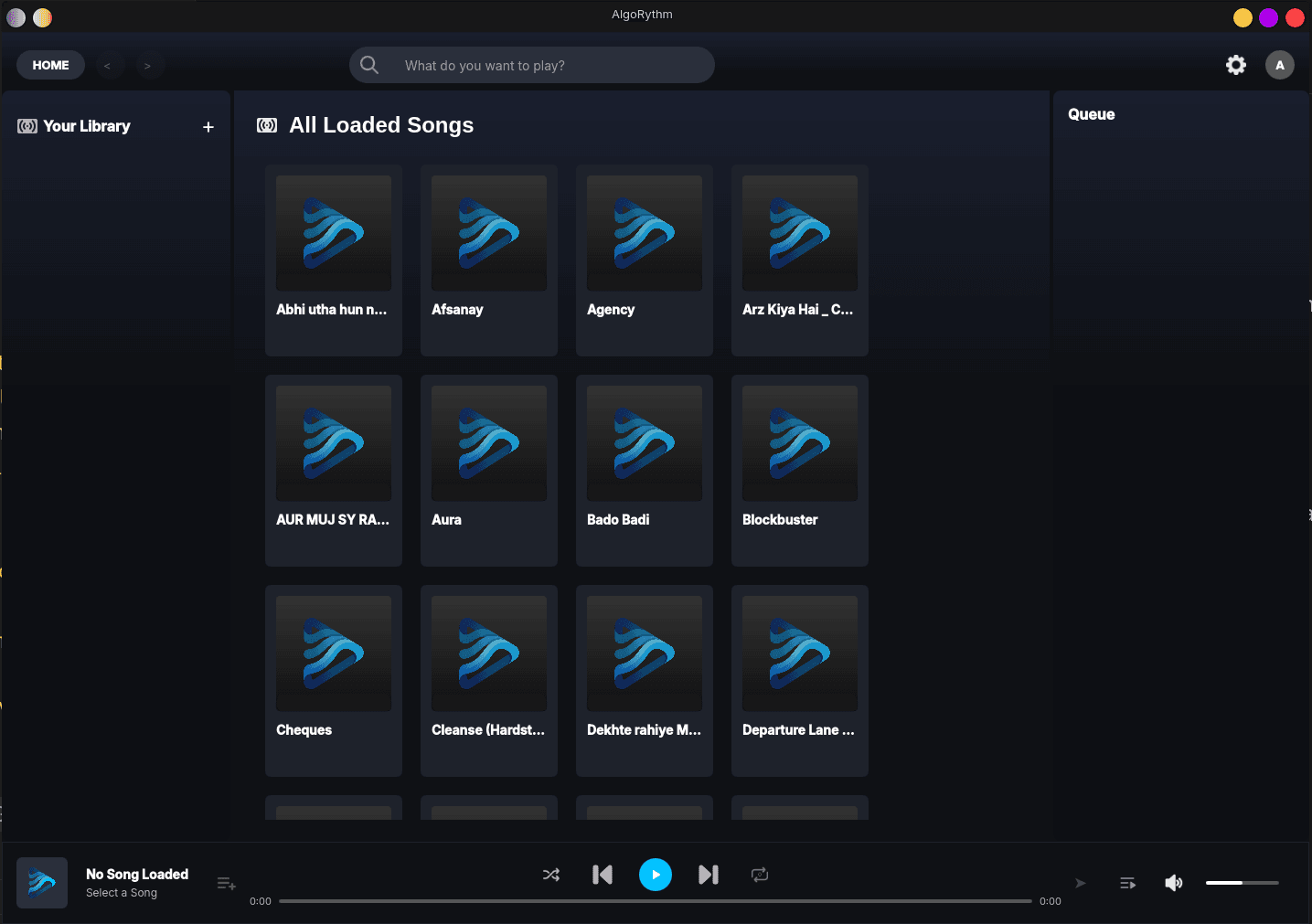
Task: Open the Aura song cover
Action: pyautogui.click(x=489, y=443)
